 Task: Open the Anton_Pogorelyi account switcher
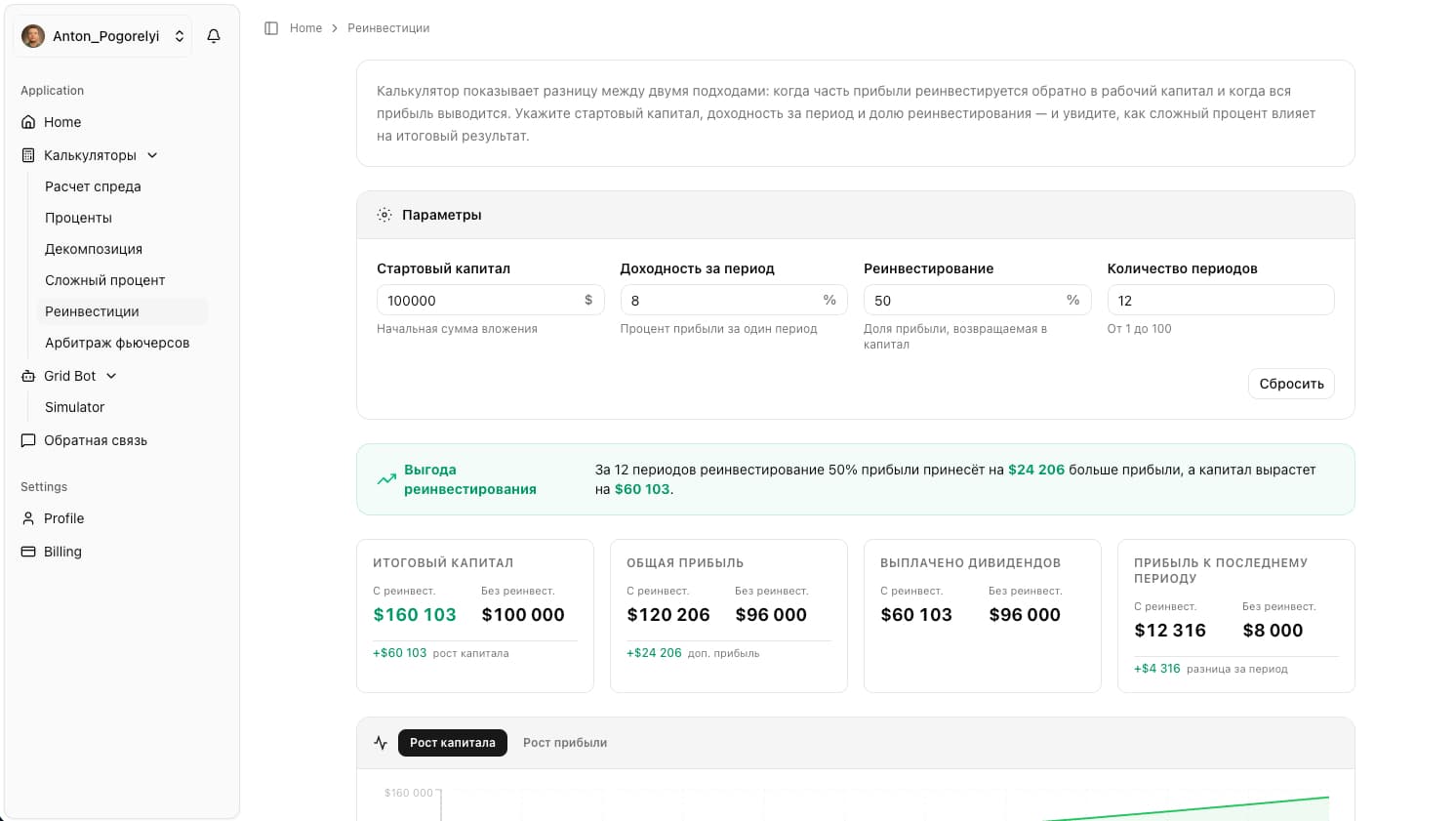[103, 36]
